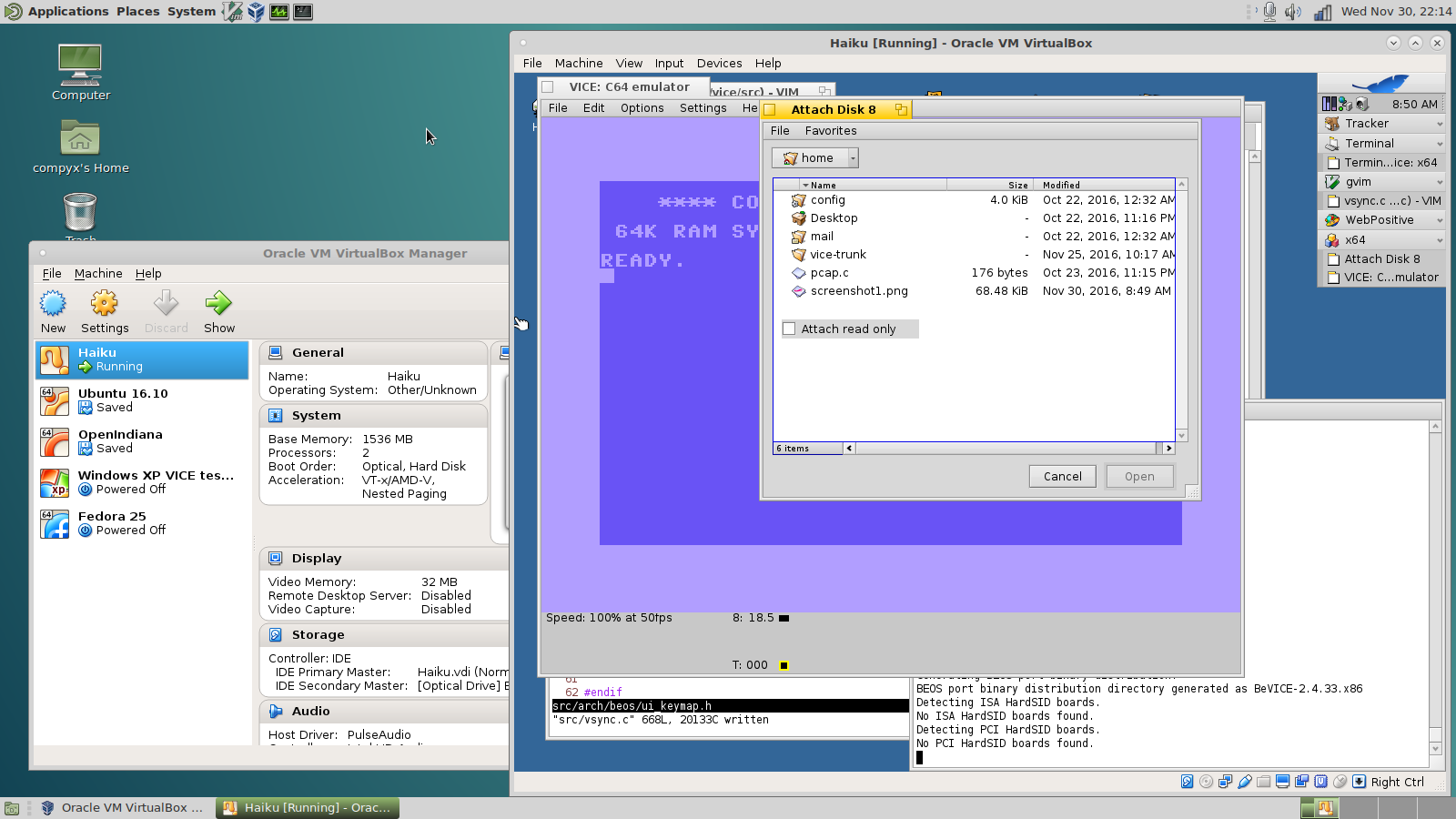Click the system volume icon in top panel
1456x819 pixels.
1293,11
